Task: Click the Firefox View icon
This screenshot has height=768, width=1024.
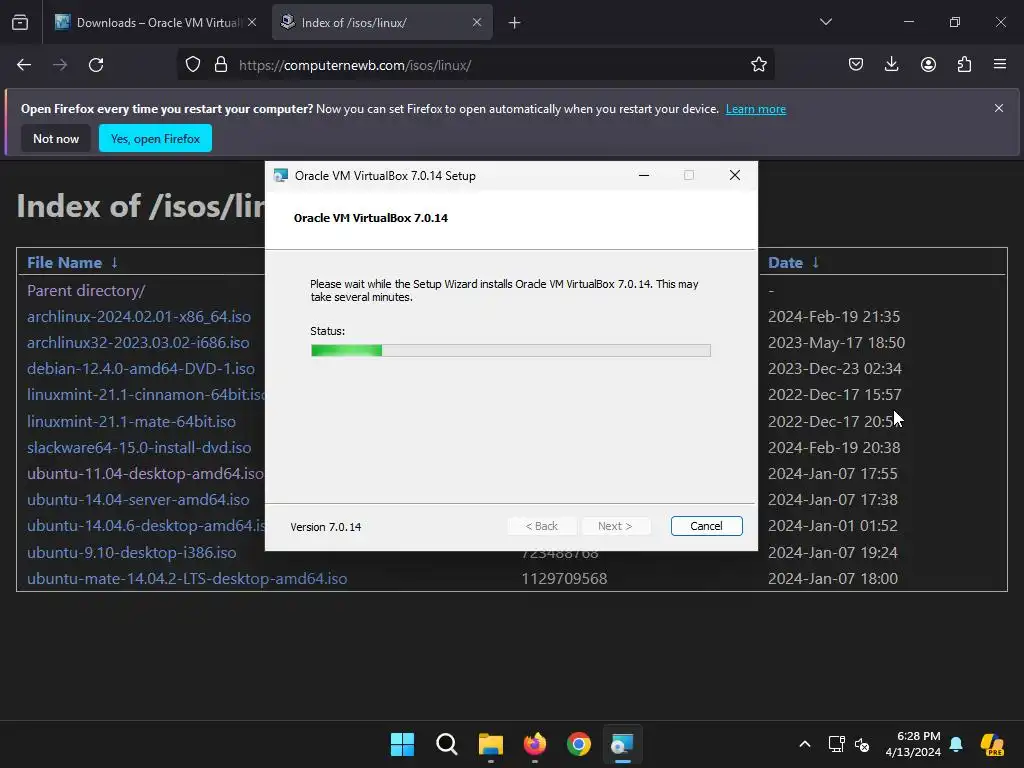Action: [20, 23]
